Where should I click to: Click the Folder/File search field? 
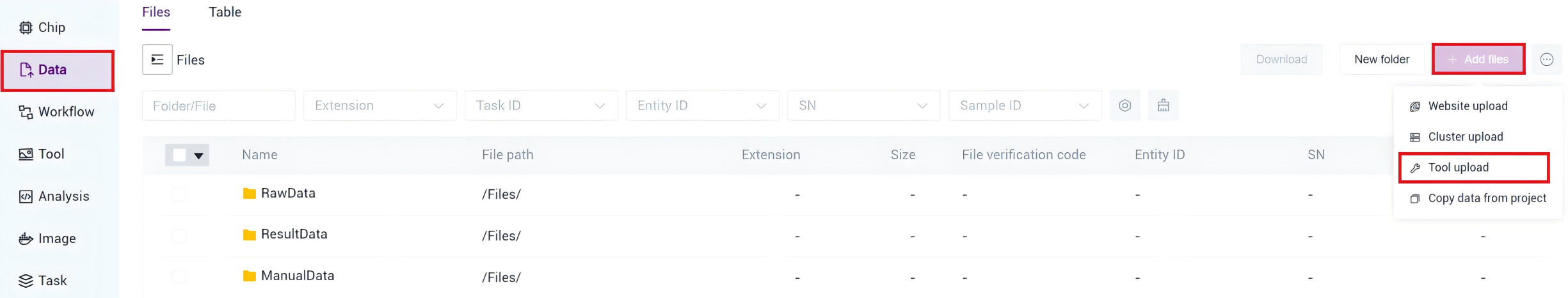pos(218,106)
